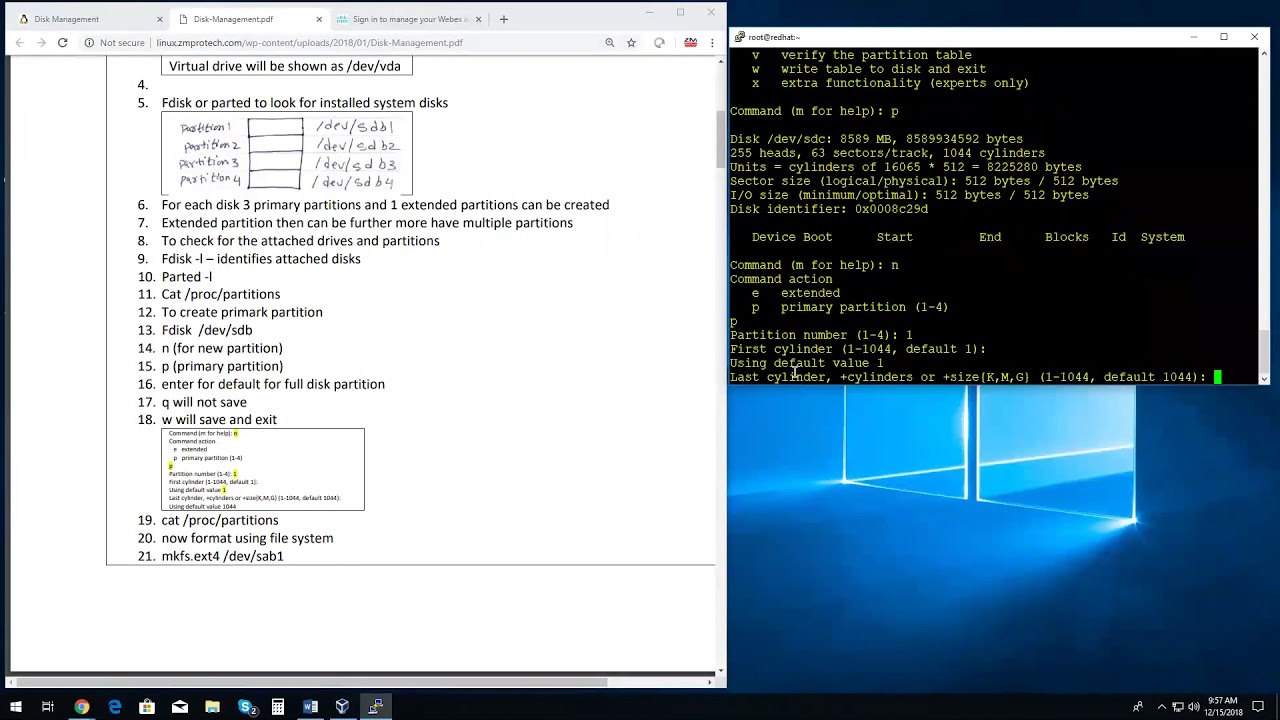The height and width of the screenshot is (720, 1280).
Task: Click the ZM extension icon in Chrome
Action: tap(690, 43)
